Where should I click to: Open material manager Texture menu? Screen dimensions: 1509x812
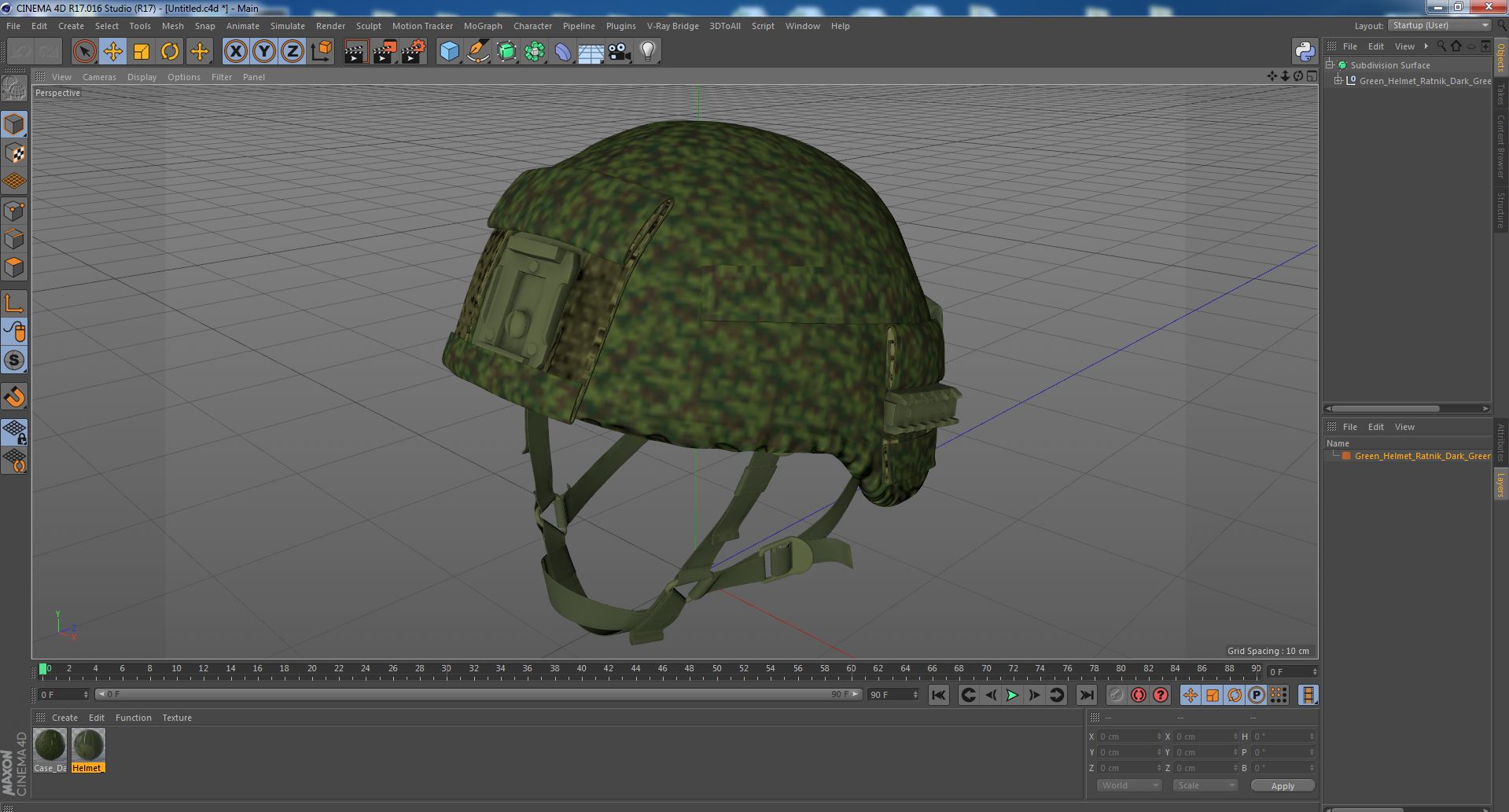[177, 718]
